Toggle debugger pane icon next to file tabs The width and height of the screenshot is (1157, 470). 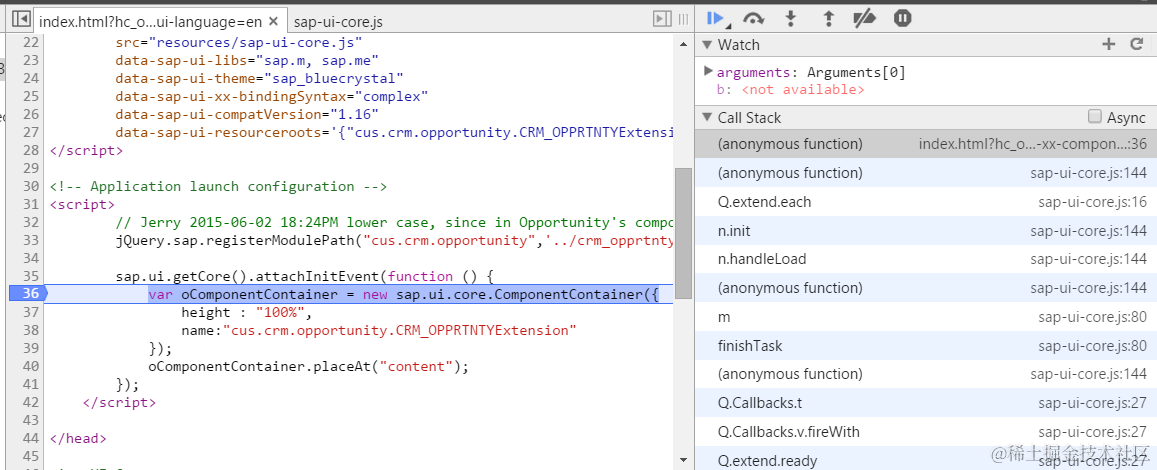click(663, 19)
